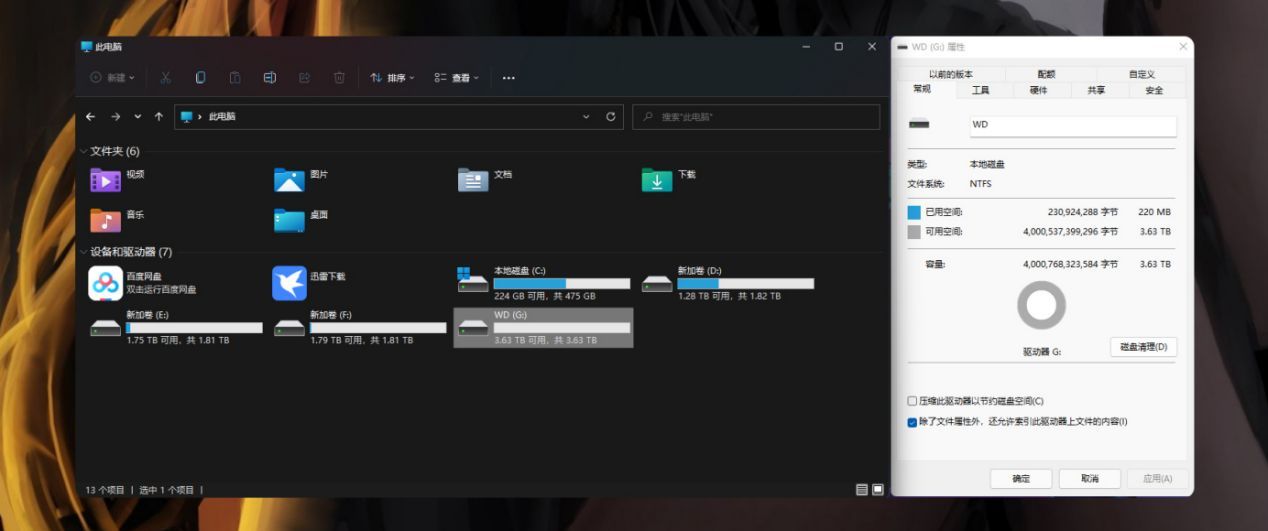Click the 磁盘清理(D) button

pyautogui.click(x=1143, y=347)
